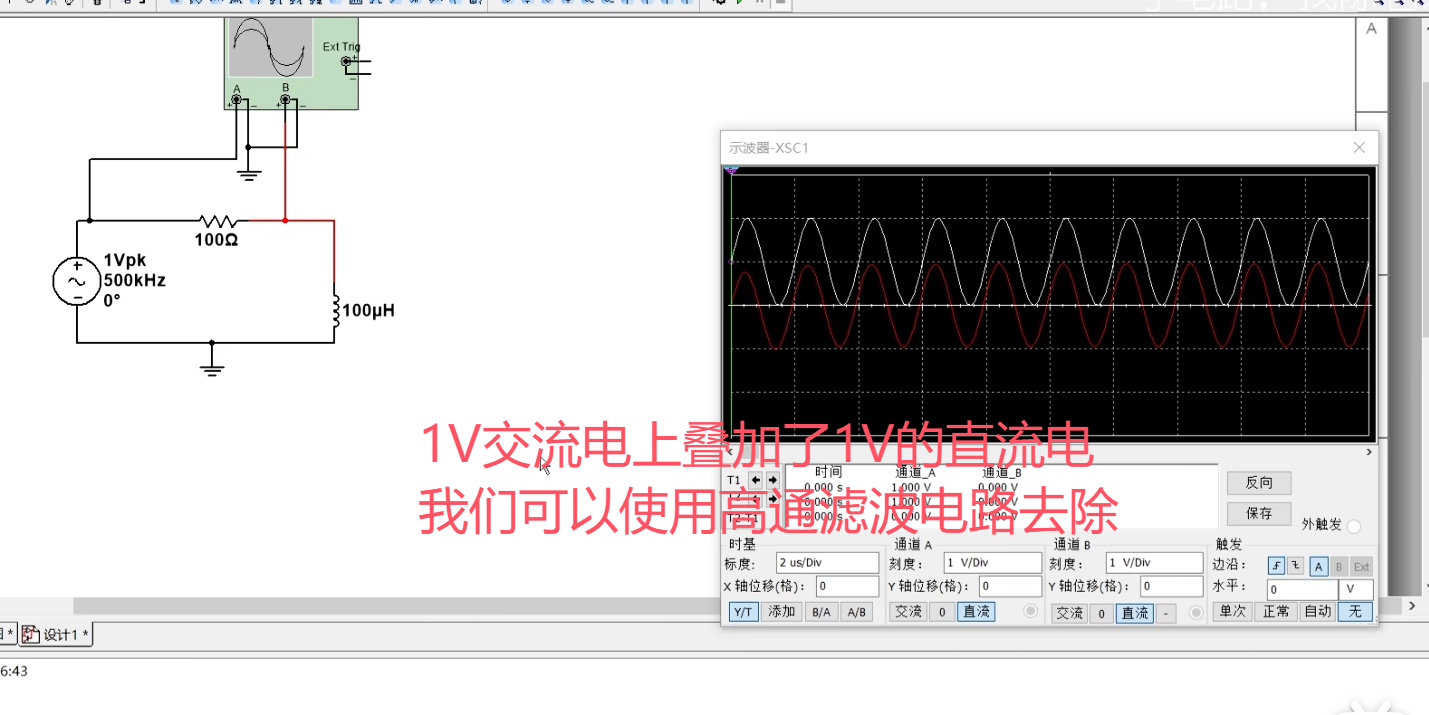The height and width of the screenshot is (715, 1429).
Task: Close the 示波器-XSC1 window
Action: click(1359, 148)
